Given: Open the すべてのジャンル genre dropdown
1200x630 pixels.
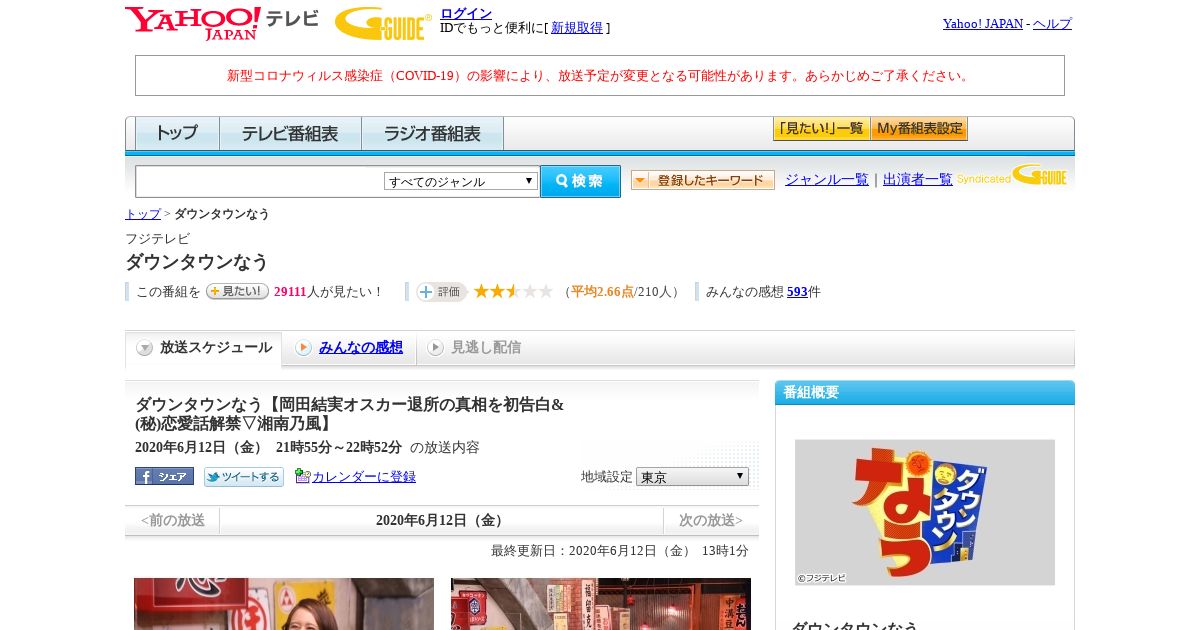Looking at the screenshot, I should (x=461, y=181).
